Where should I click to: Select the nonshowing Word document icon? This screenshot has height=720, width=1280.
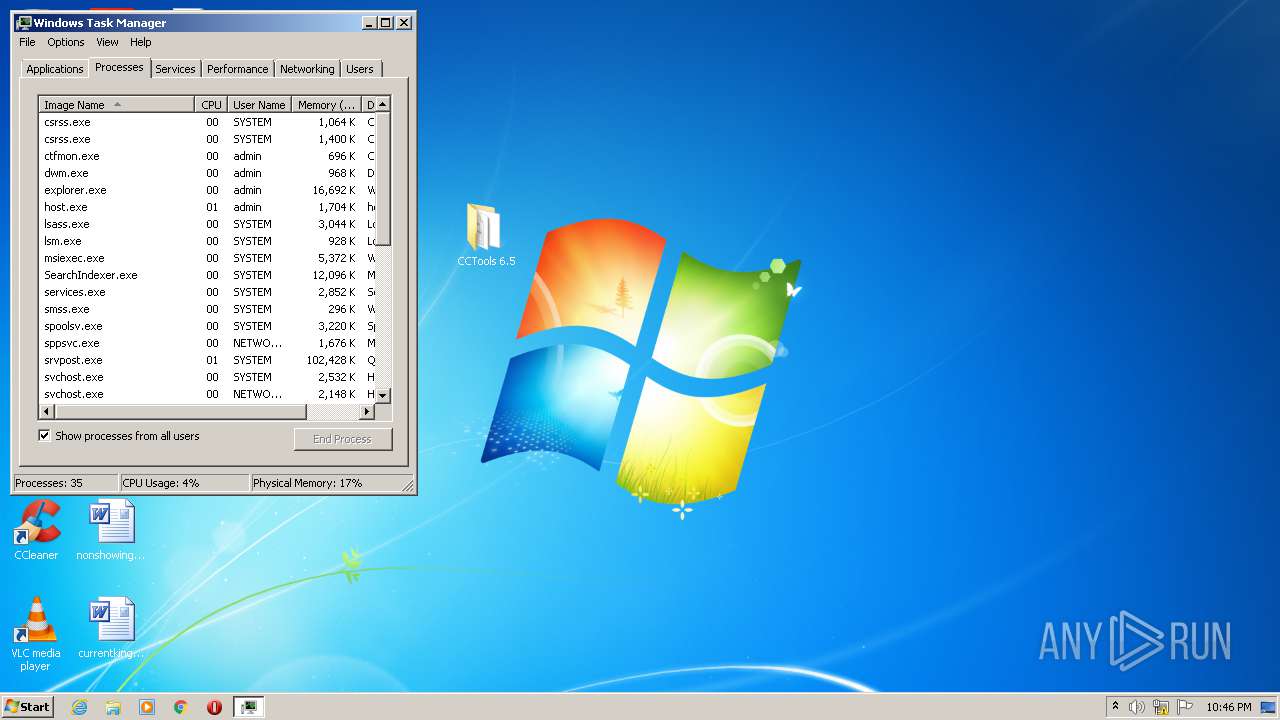tap(110, 530)
